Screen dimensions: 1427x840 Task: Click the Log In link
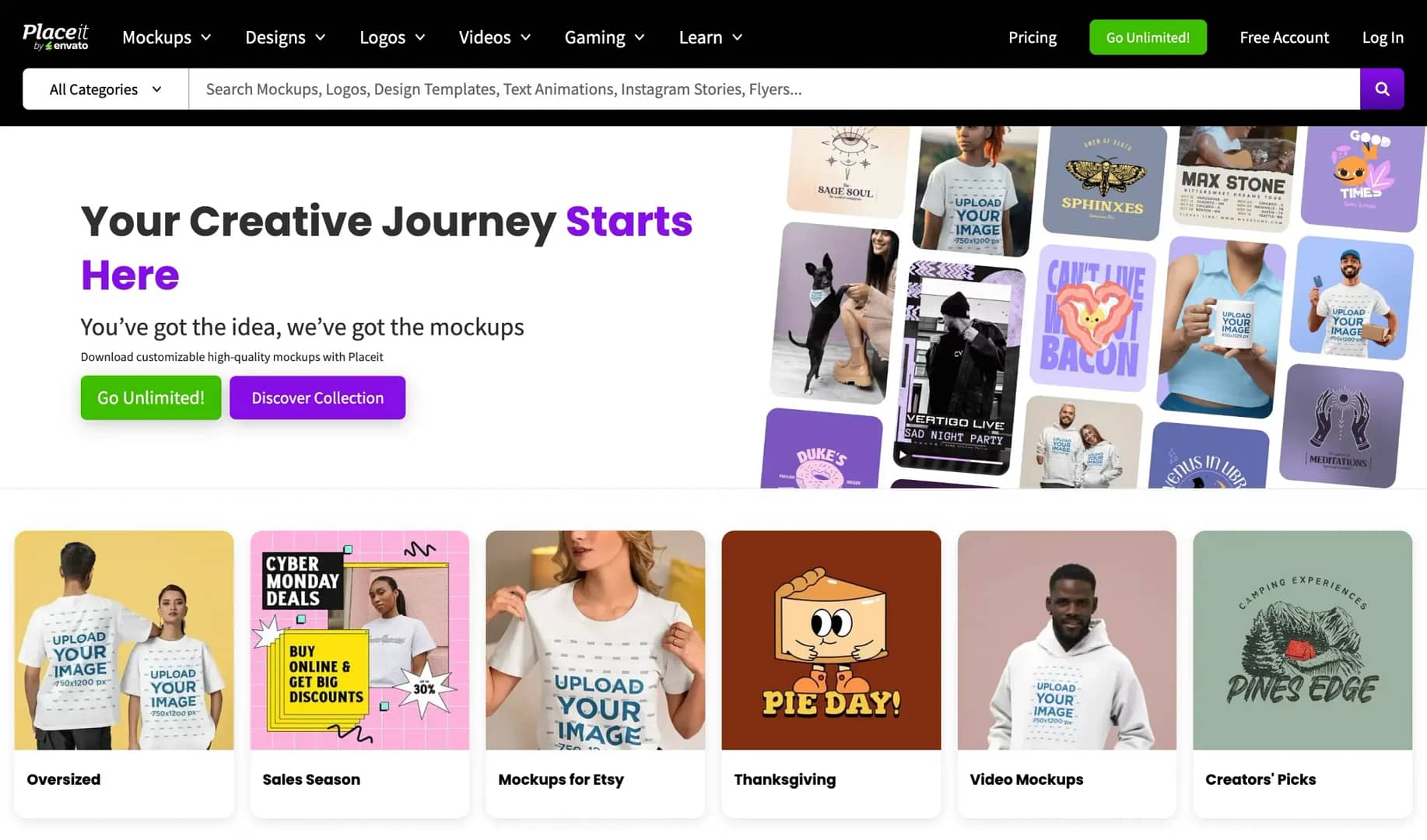point(1383,37)
